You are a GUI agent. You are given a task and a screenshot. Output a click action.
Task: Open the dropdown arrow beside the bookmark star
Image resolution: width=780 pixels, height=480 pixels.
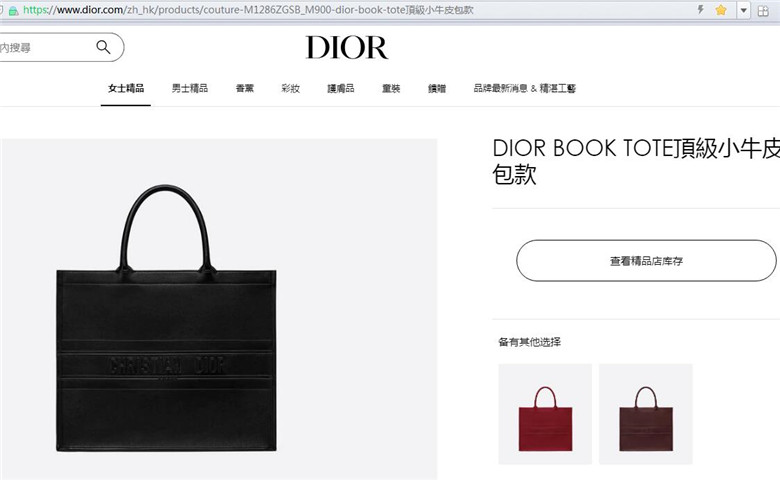(x=744, y=10)
